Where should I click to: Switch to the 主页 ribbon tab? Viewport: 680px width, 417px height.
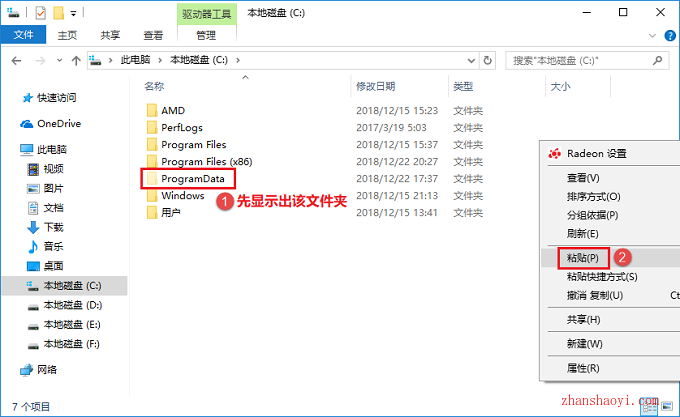(67, 35)
